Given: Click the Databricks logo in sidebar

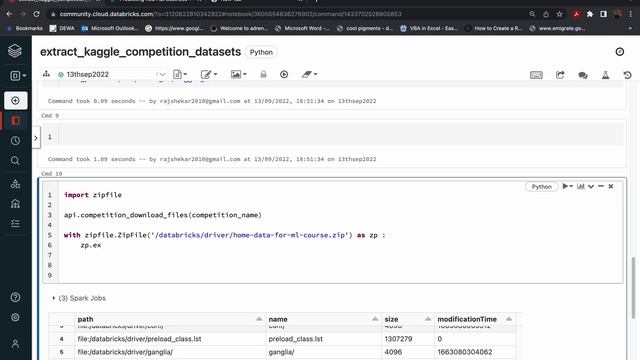Looking at the screenshot, I should tap(15, 51).
